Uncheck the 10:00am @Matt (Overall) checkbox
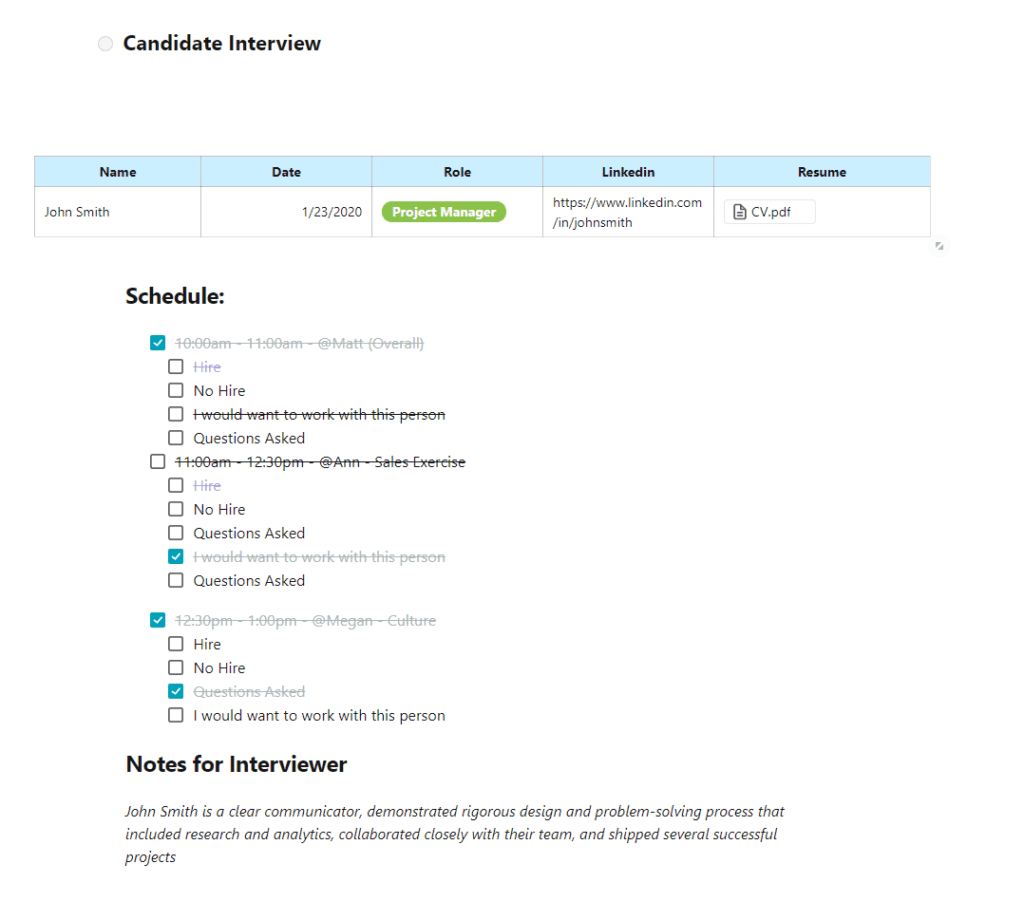This screenshot has height=920, width=1024. pos(157,343)
